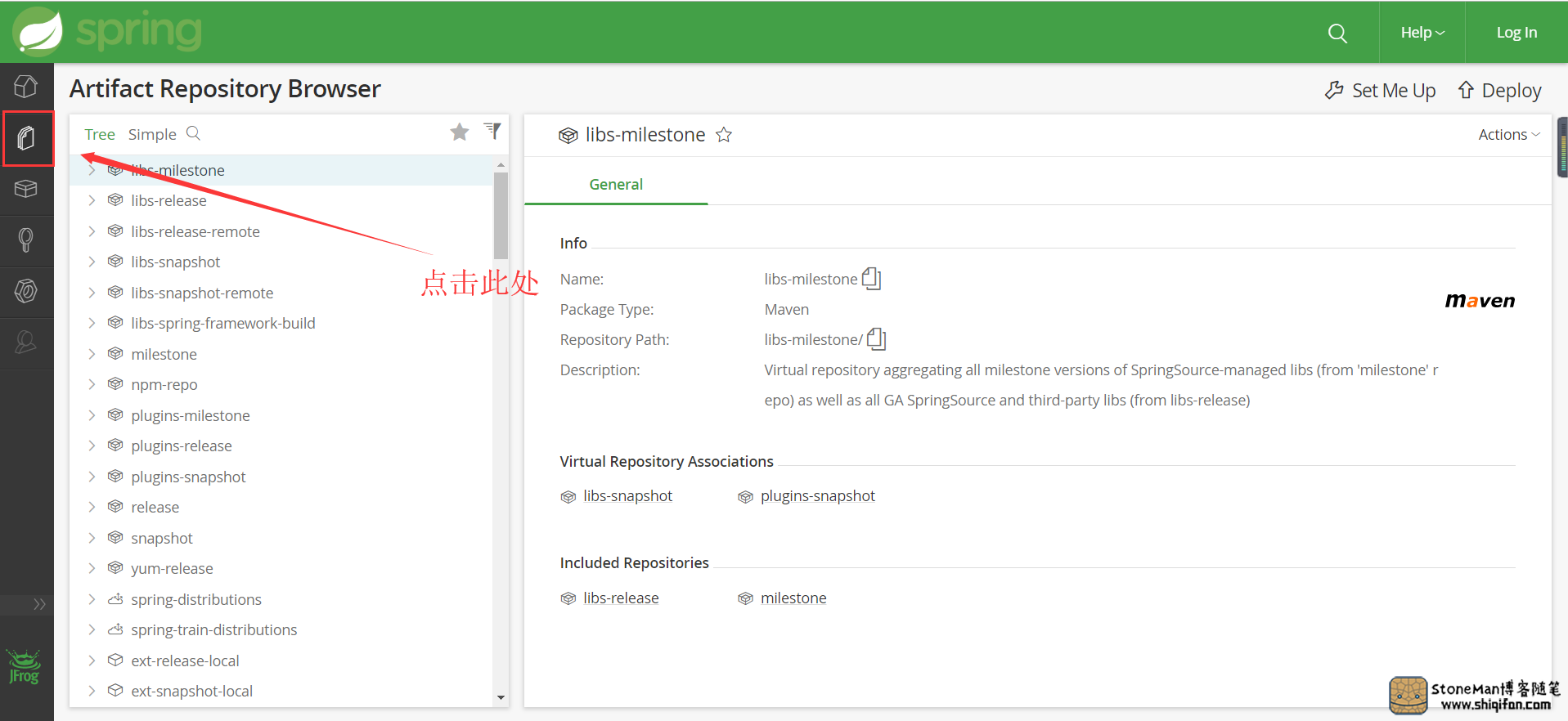The image size is (1568, 721).
Task: Switch to the Simple view tab
Action: click(152, 134)
